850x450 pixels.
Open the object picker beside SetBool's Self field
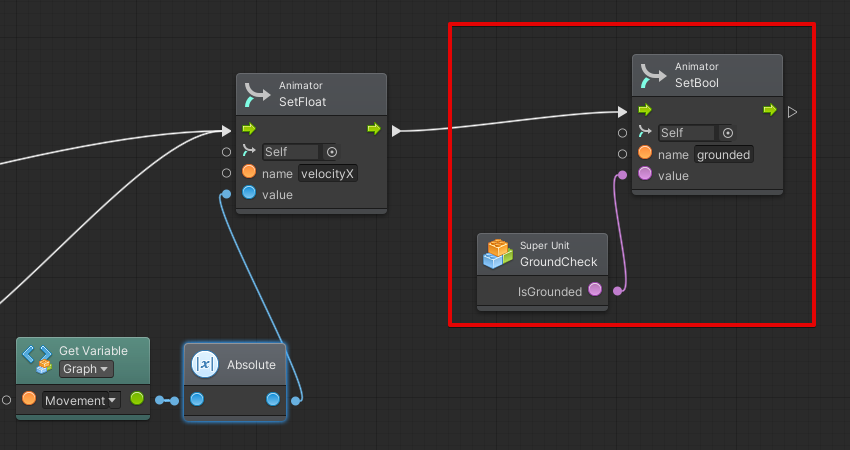(x=728, y=133)
